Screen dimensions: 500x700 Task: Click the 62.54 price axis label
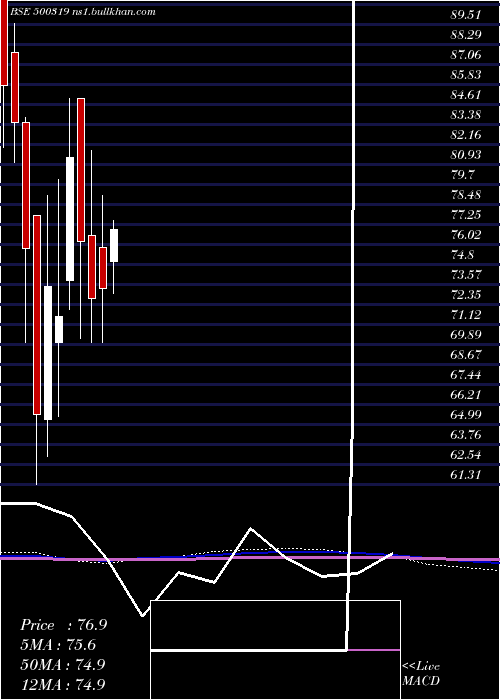[x=466, y=455]
